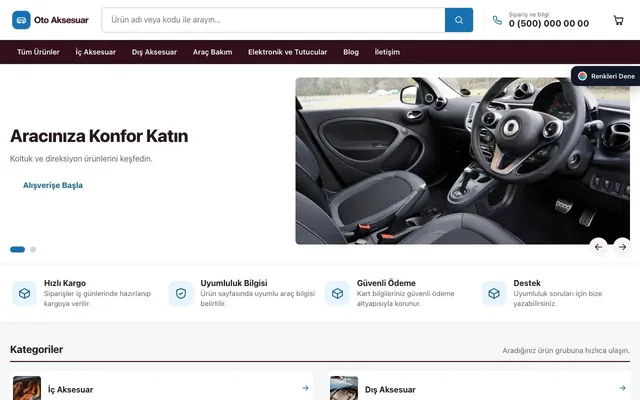
Task: Click arrow on Dış Aksesuar category card
Action: click(x=622, y=388)
